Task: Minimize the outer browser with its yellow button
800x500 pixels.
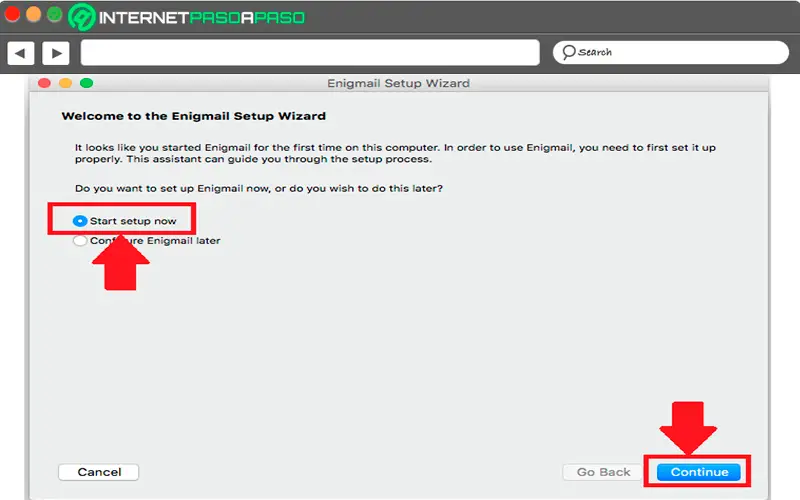Action: tap(33, 14)
